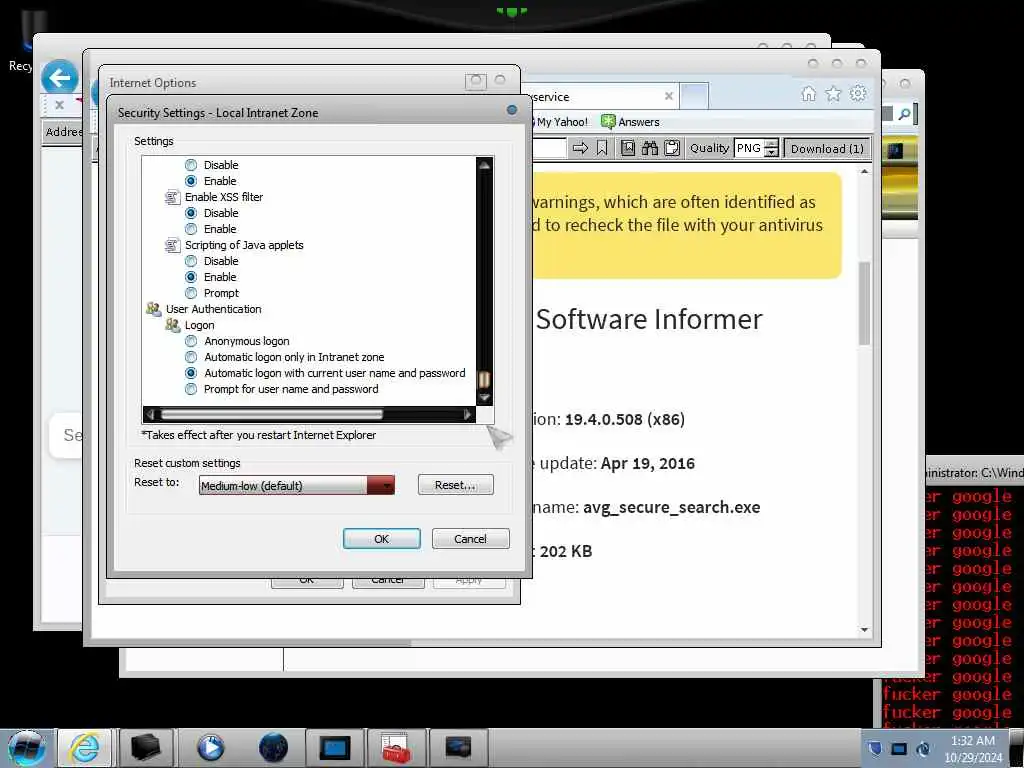Image resolution: width=1024 pixels, height=768 pixels.
Task: Click the avg_secure_search.exe file name text
Action: 671,507
